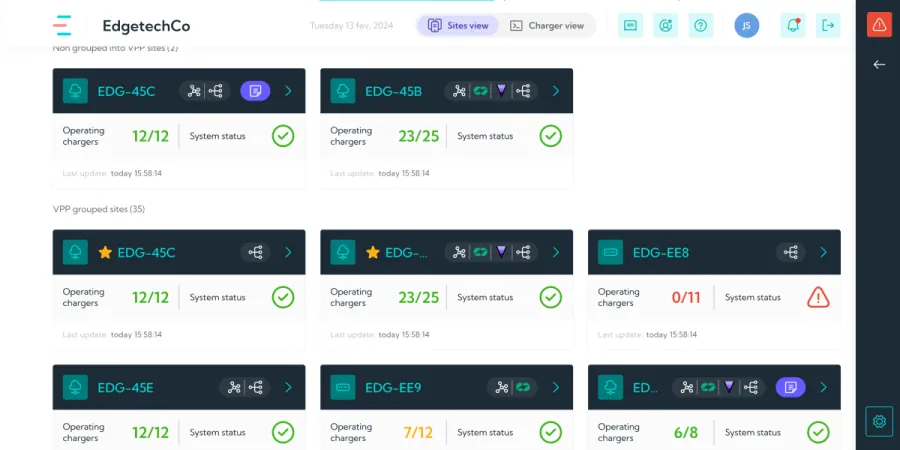Click the 'VPP grouped sites (35)' heading
900x450 pixels.
[x=99, y=210]
